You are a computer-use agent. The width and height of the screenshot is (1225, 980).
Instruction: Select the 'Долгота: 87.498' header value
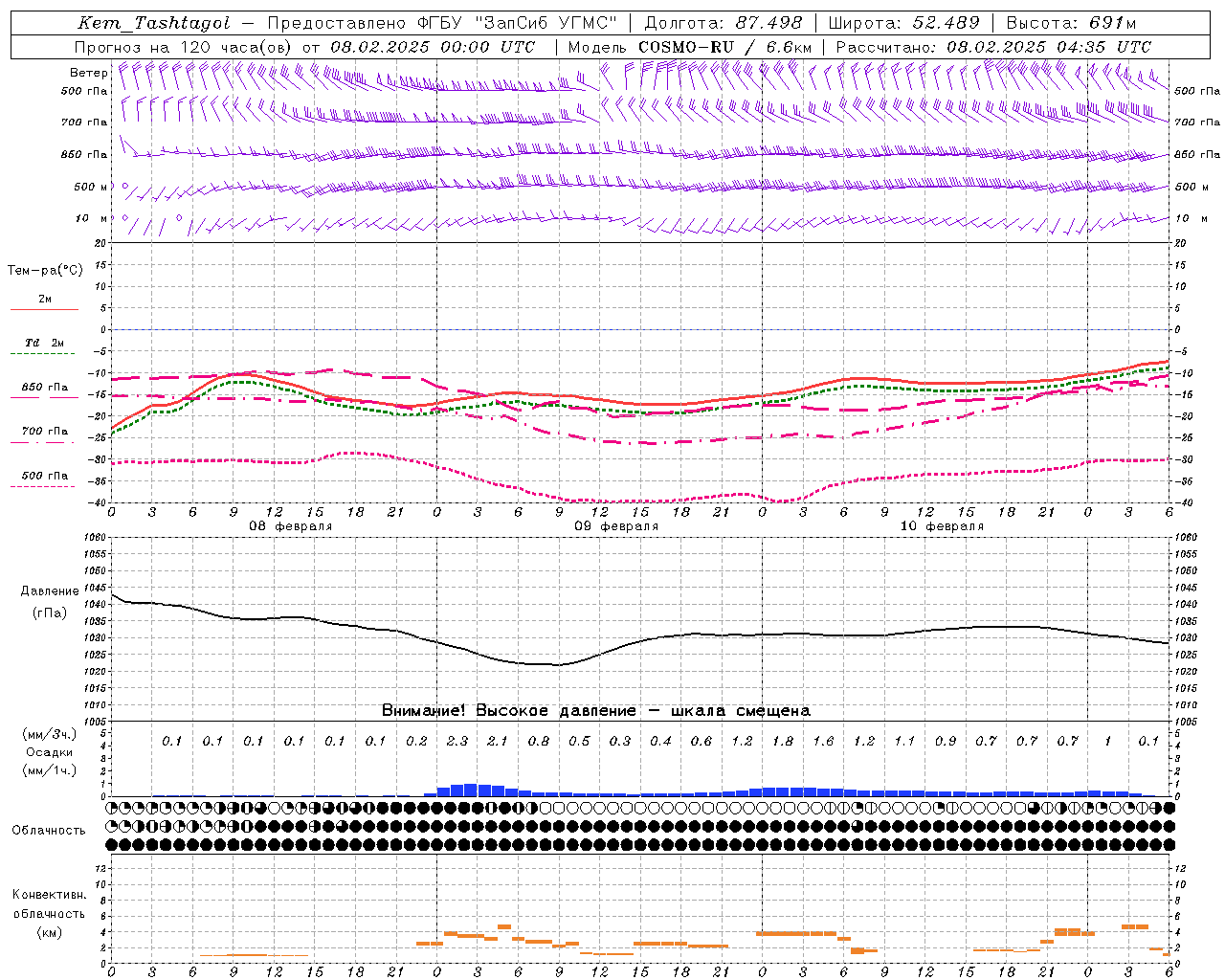[x=724, y=23]
